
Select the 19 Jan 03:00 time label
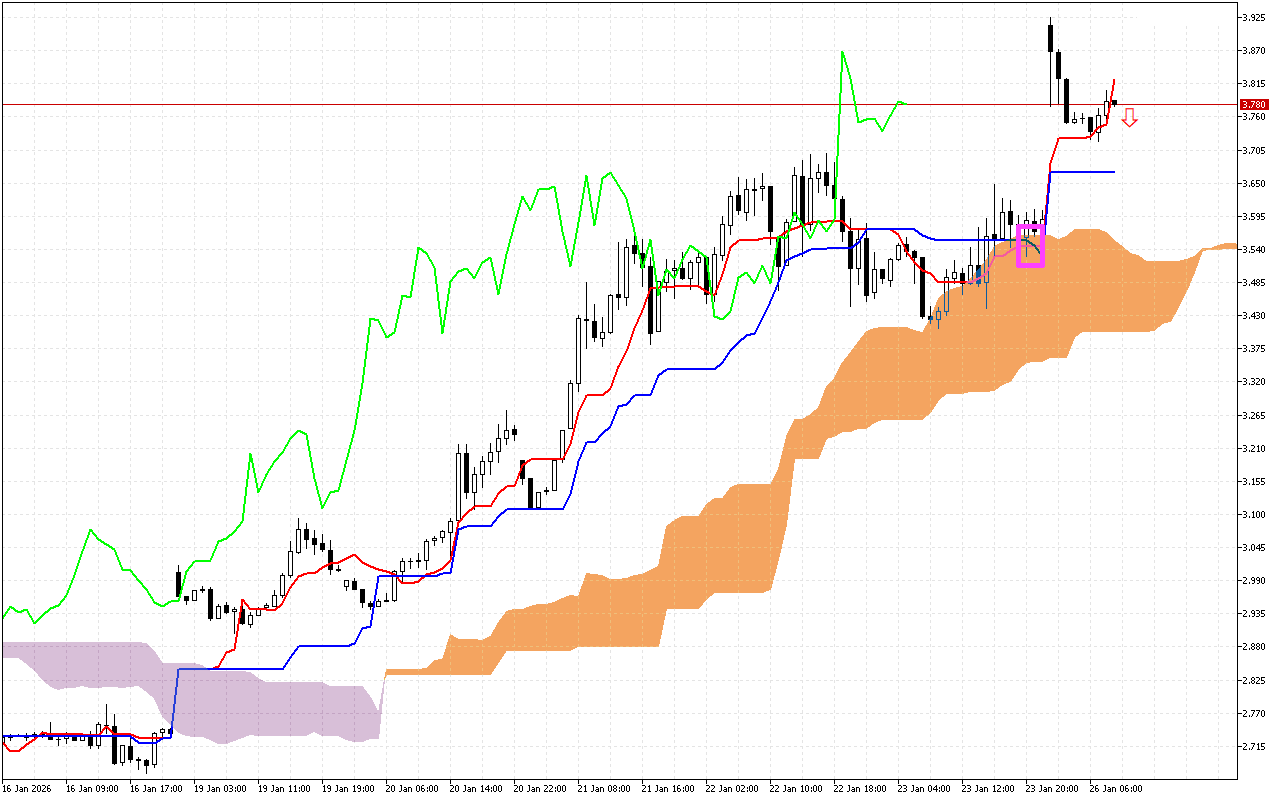click(220, 788)
